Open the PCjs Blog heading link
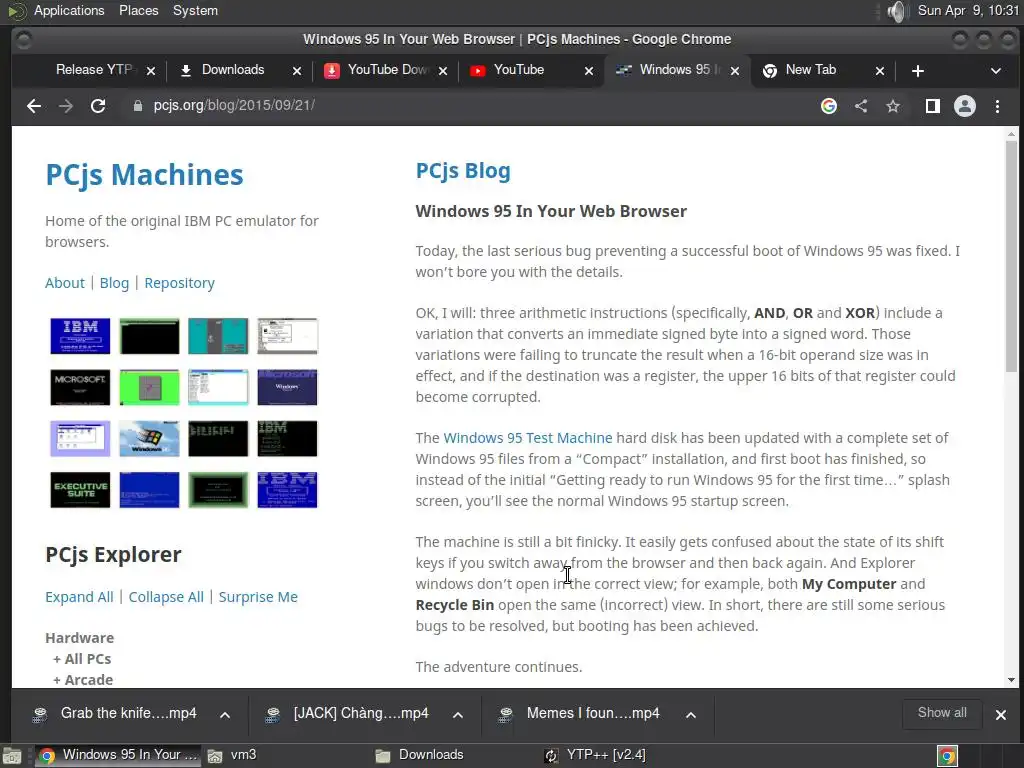Image resolution: width=1024 pixels, height=768 pixels. tap(463, 170)
